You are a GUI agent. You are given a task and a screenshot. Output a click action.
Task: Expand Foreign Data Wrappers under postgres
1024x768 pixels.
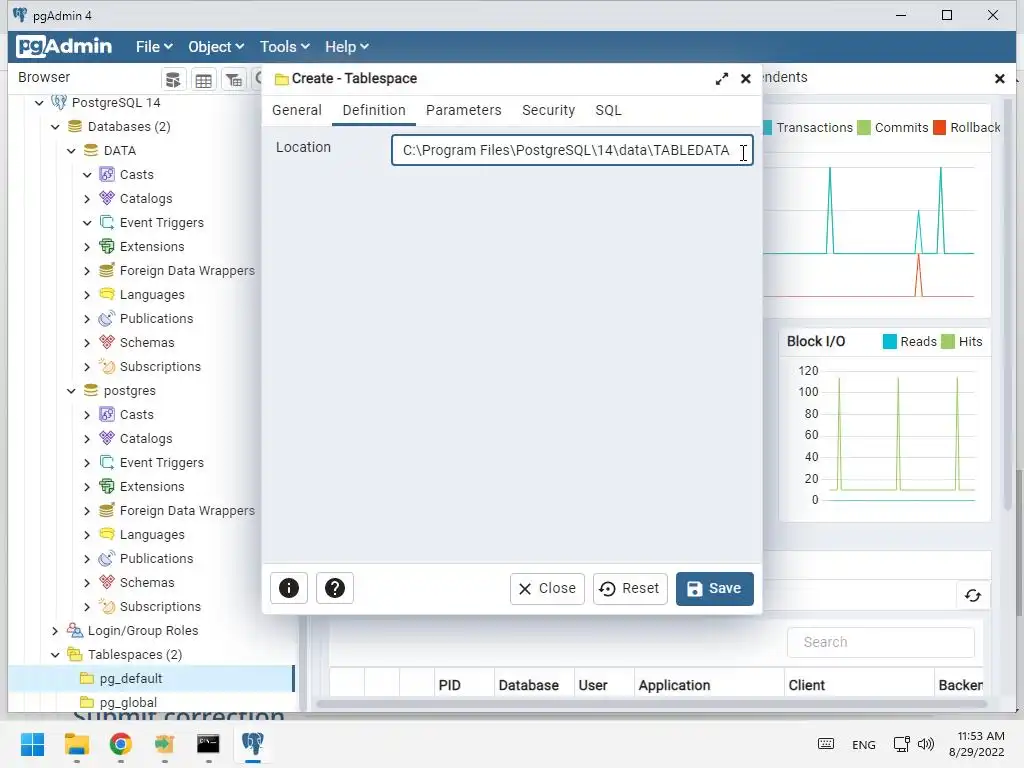pyautogui.click(x=88, y=511)
